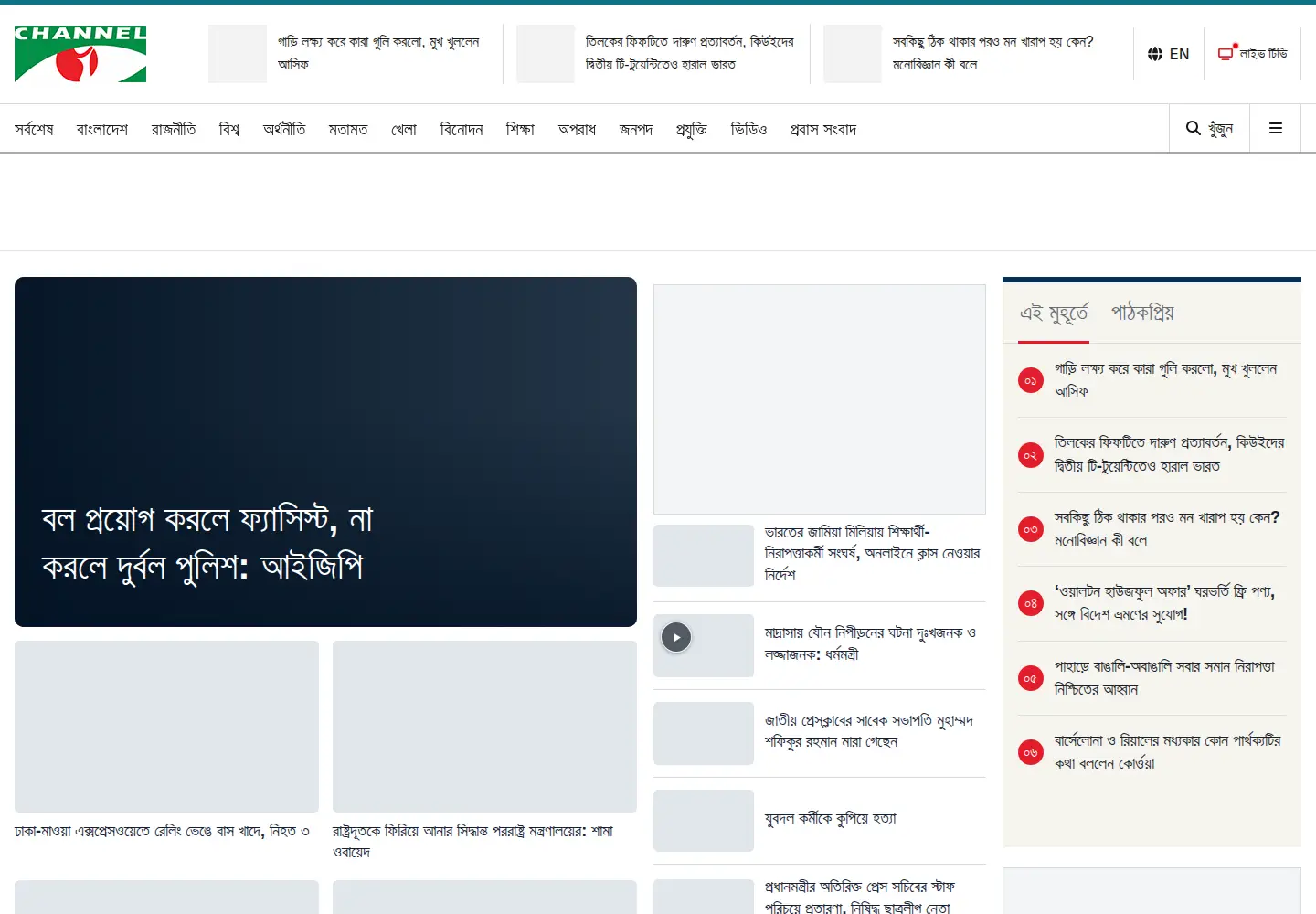Screen dimensions: 1316x914
Task: Open sidebar item ০২ তিলকের ফিফটিতে
Action: 1169,454
